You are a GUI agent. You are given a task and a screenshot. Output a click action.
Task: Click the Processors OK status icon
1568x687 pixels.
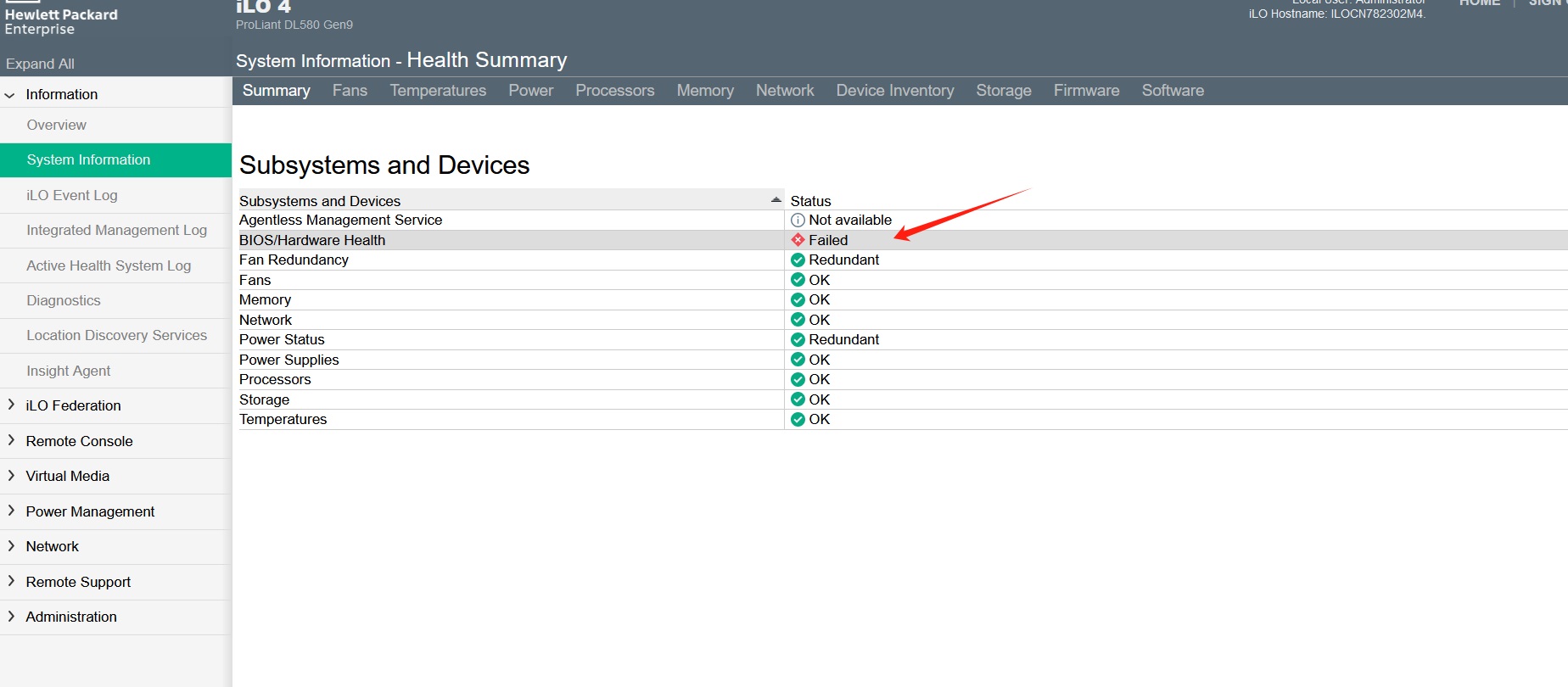(798, 380)
